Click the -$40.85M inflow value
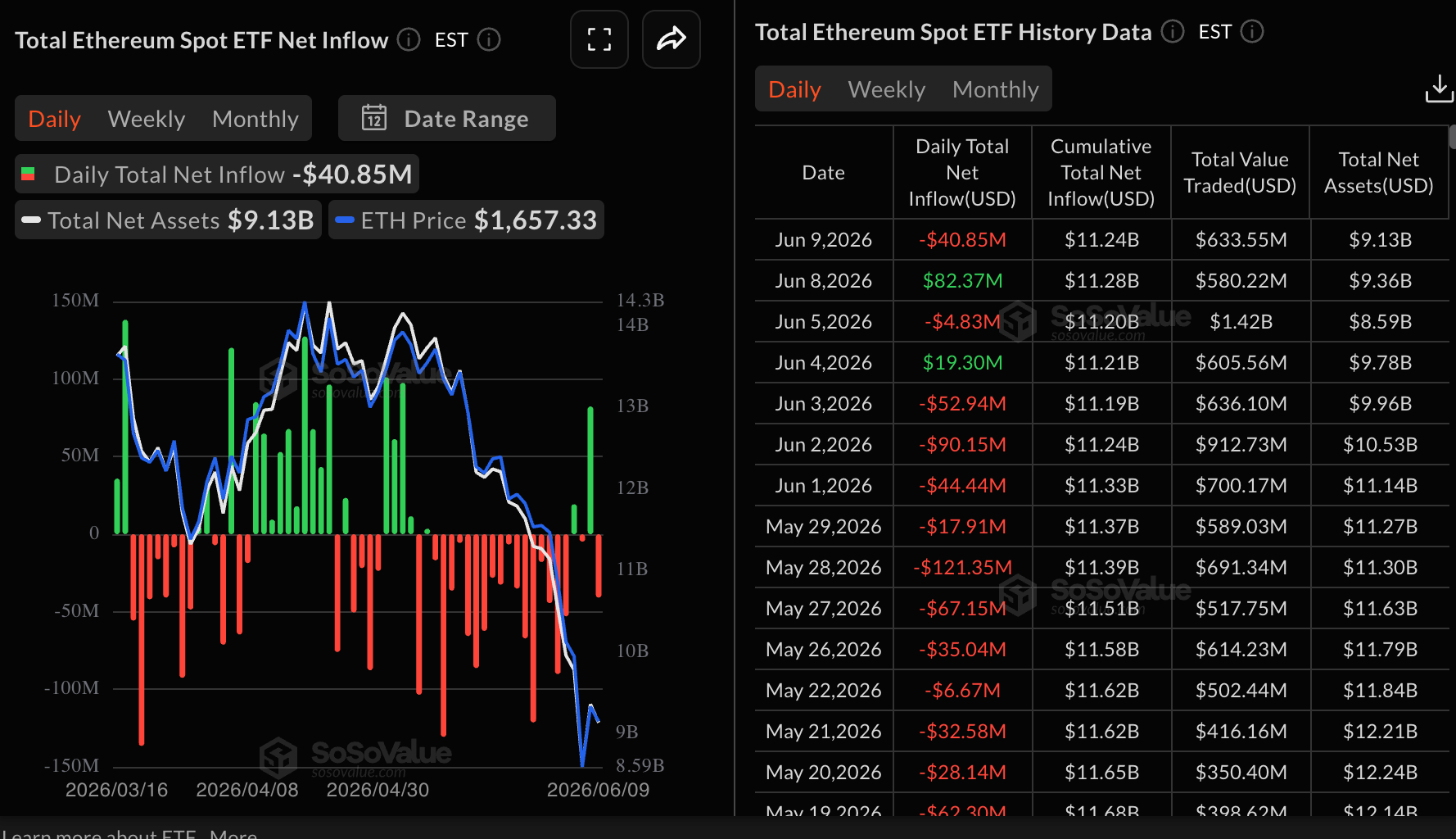This screenshot has width=1456, height=839. pyautogui.click(x=962, y=239)
